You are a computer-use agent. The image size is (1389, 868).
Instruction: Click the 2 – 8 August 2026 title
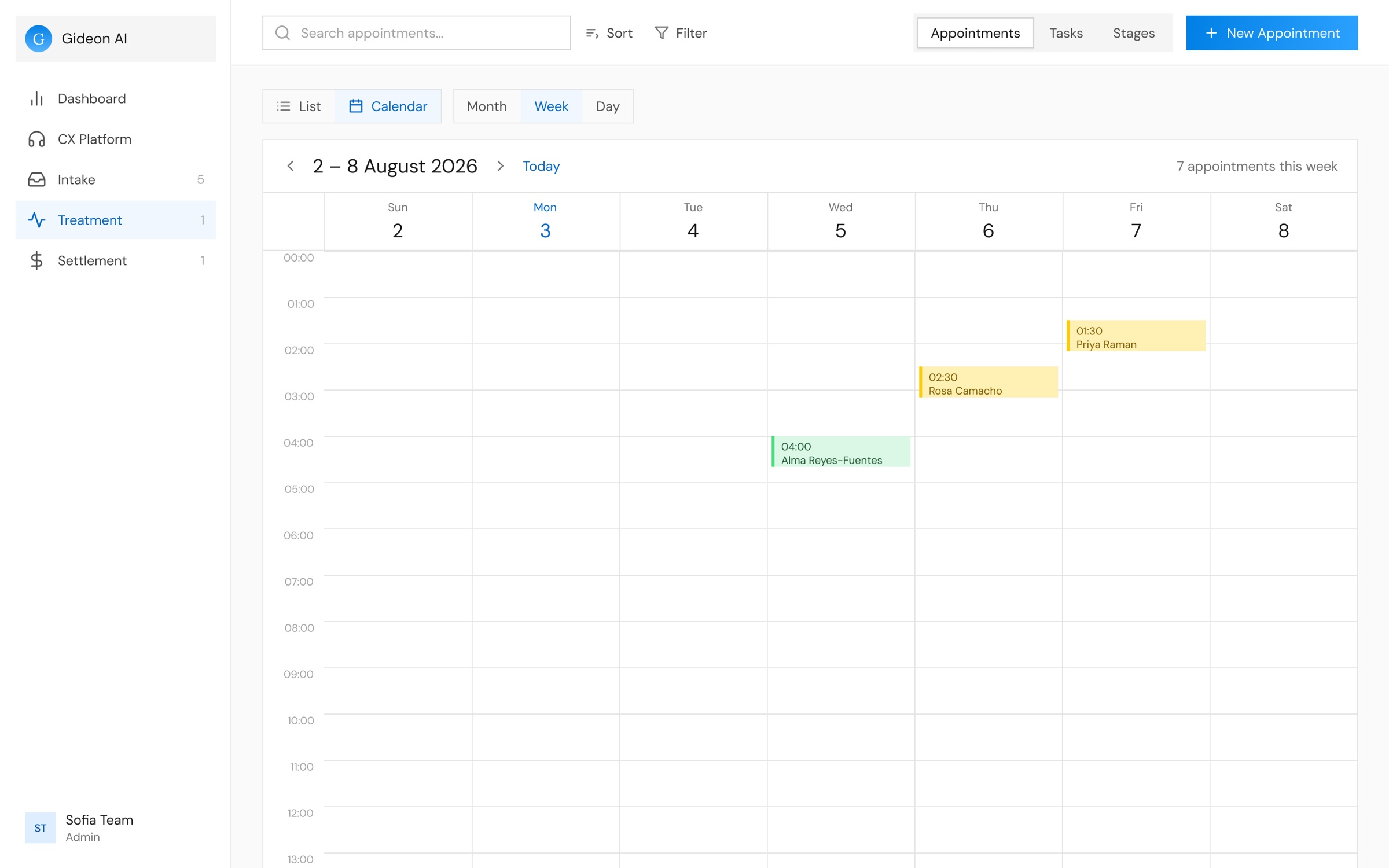click(395, 167)
